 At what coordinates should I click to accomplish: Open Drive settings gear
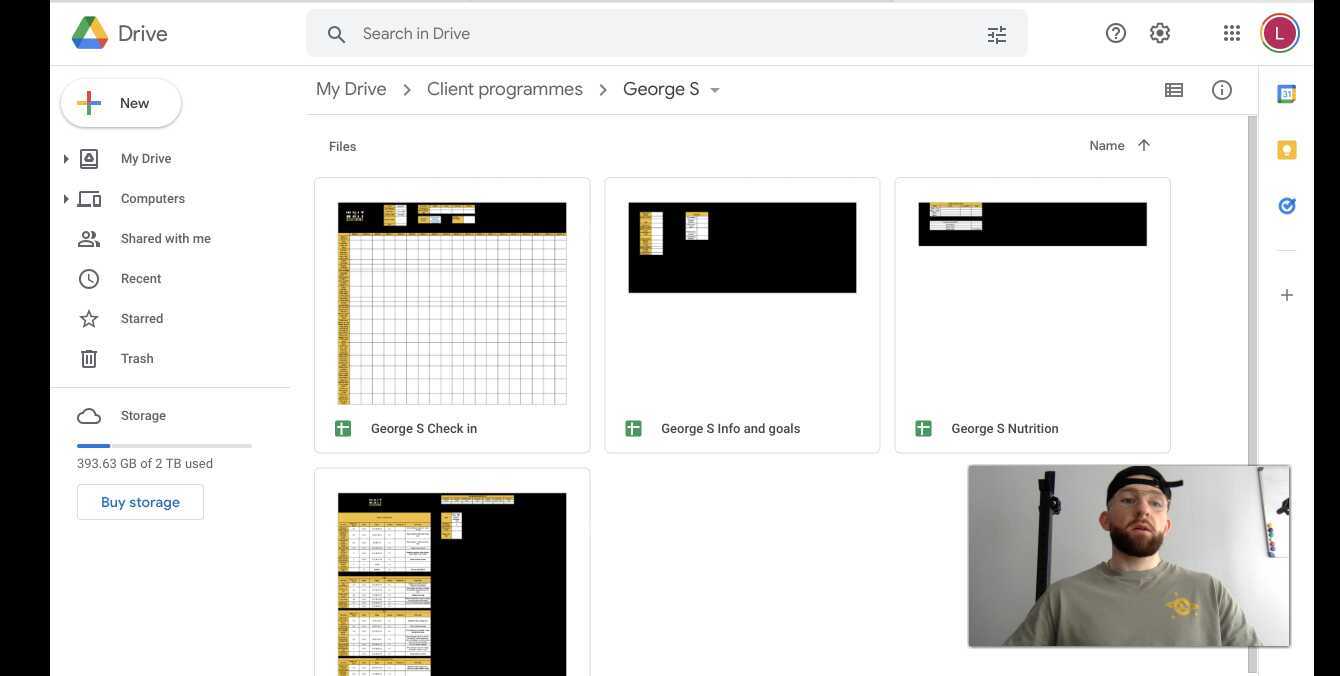pyautogui.click(x=1159, y=33)
